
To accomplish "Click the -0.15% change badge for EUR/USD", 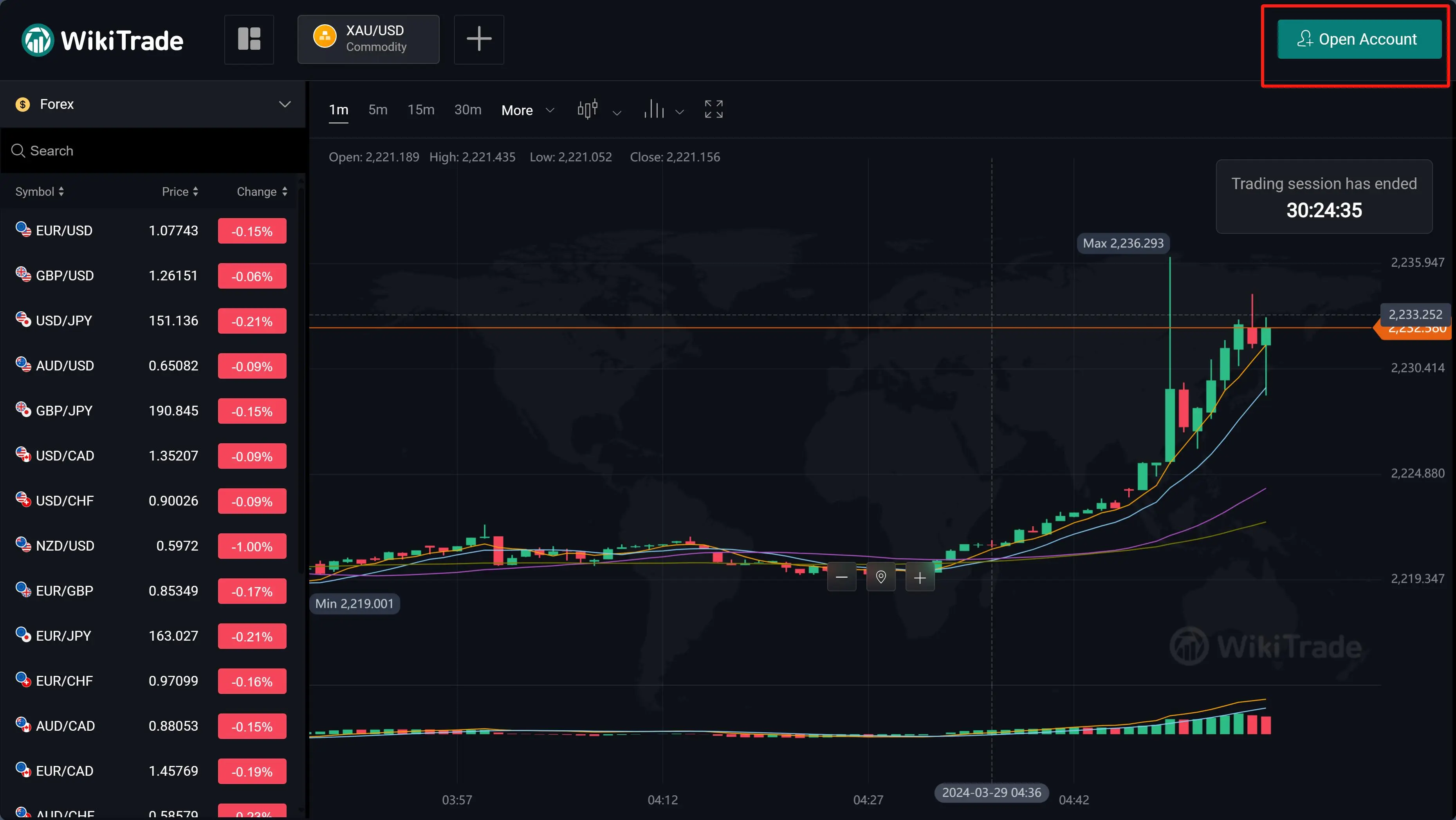I will point(252,231).
